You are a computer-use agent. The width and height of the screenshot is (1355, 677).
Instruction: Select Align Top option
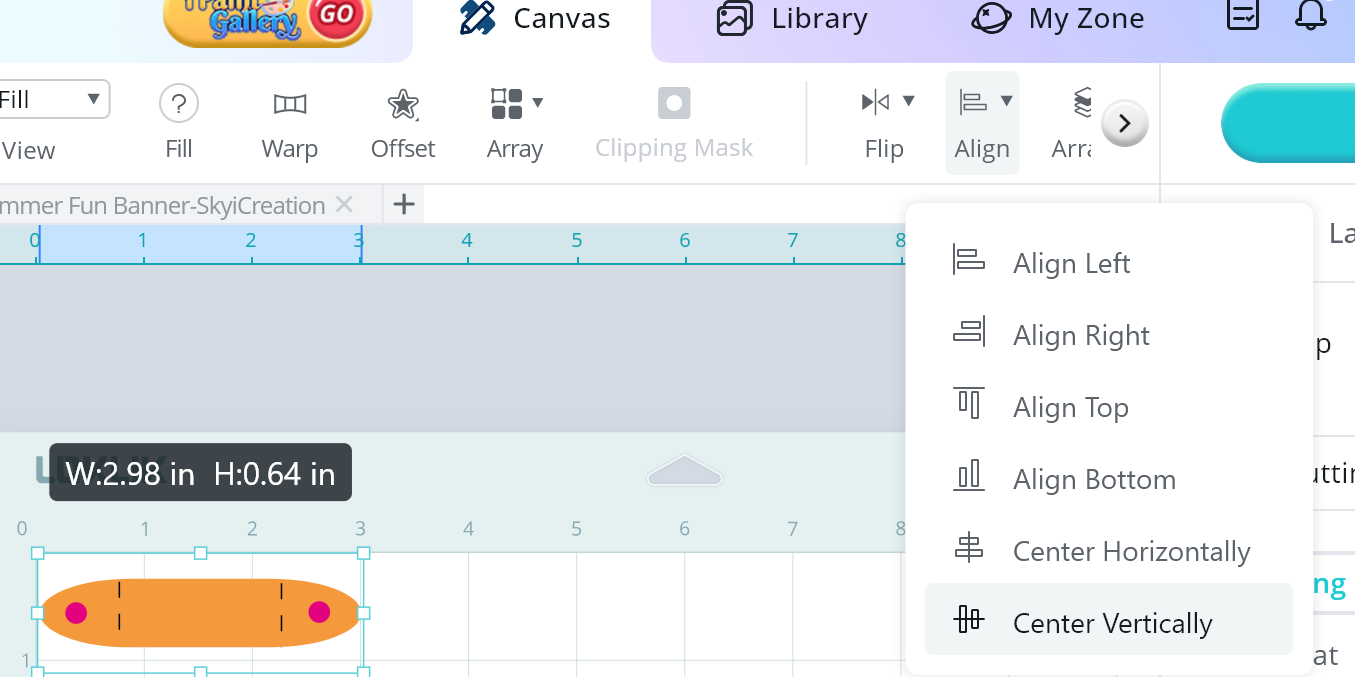(1070, 407)
